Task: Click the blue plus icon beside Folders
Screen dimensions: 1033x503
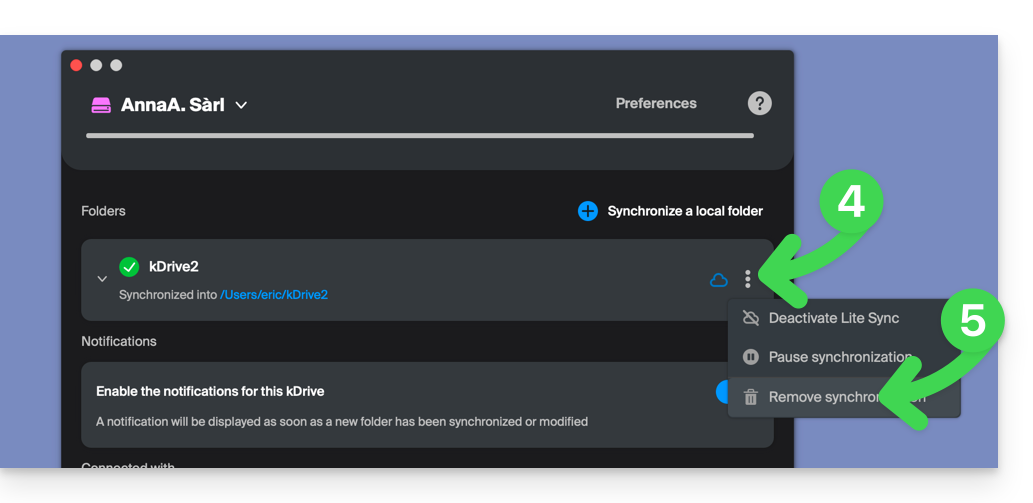Action: click(x=588, y=211)
